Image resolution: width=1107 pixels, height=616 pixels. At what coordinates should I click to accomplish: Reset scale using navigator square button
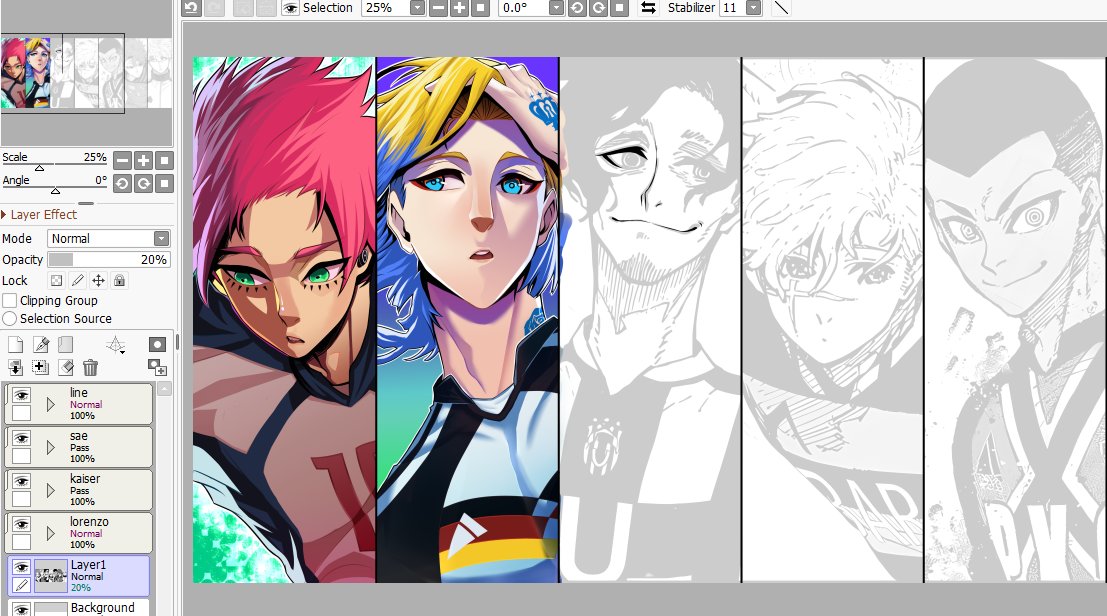[x=164, y=161]
